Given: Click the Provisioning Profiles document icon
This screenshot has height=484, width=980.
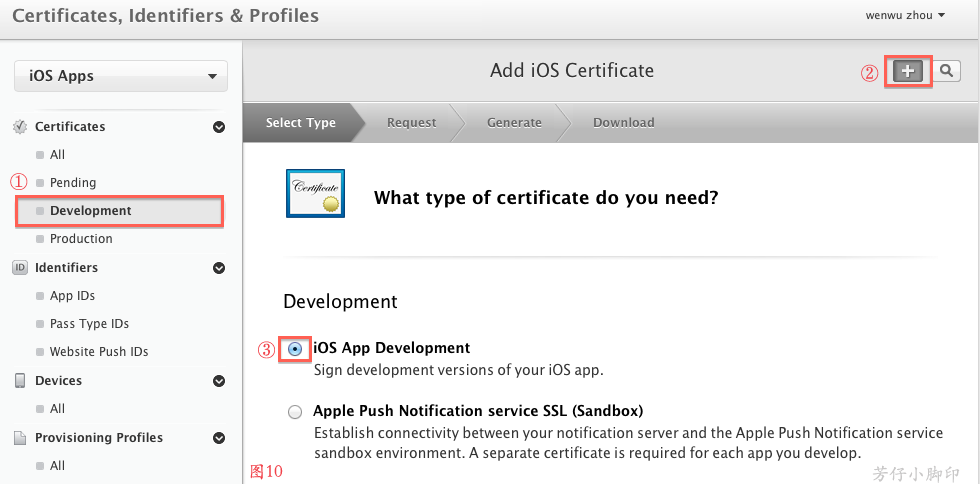Looking at the screenshot, I should coord(20,438).
